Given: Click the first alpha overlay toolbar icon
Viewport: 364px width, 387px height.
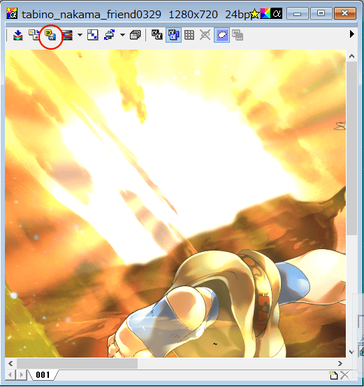Looking at the screenshot, I should point(157,35).
